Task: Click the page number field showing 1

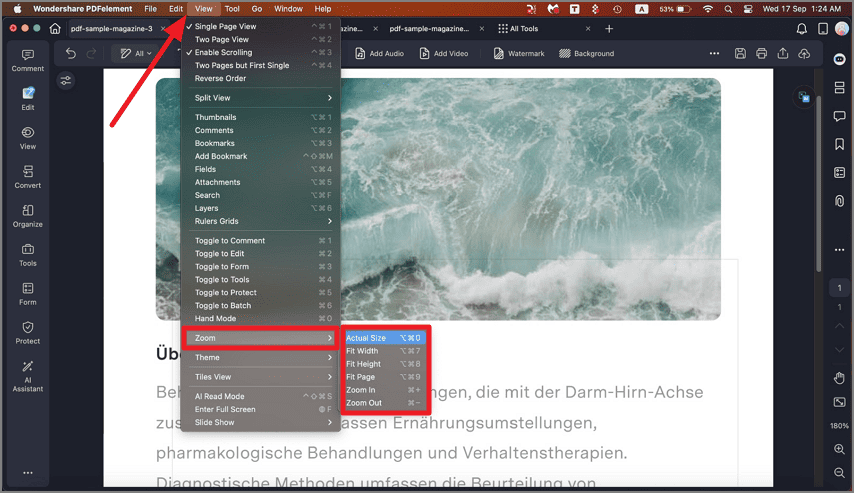Action: coord(839,288)
